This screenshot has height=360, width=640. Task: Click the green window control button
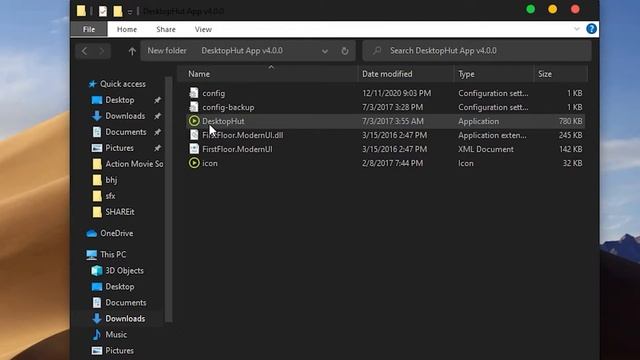pos(531,9)
